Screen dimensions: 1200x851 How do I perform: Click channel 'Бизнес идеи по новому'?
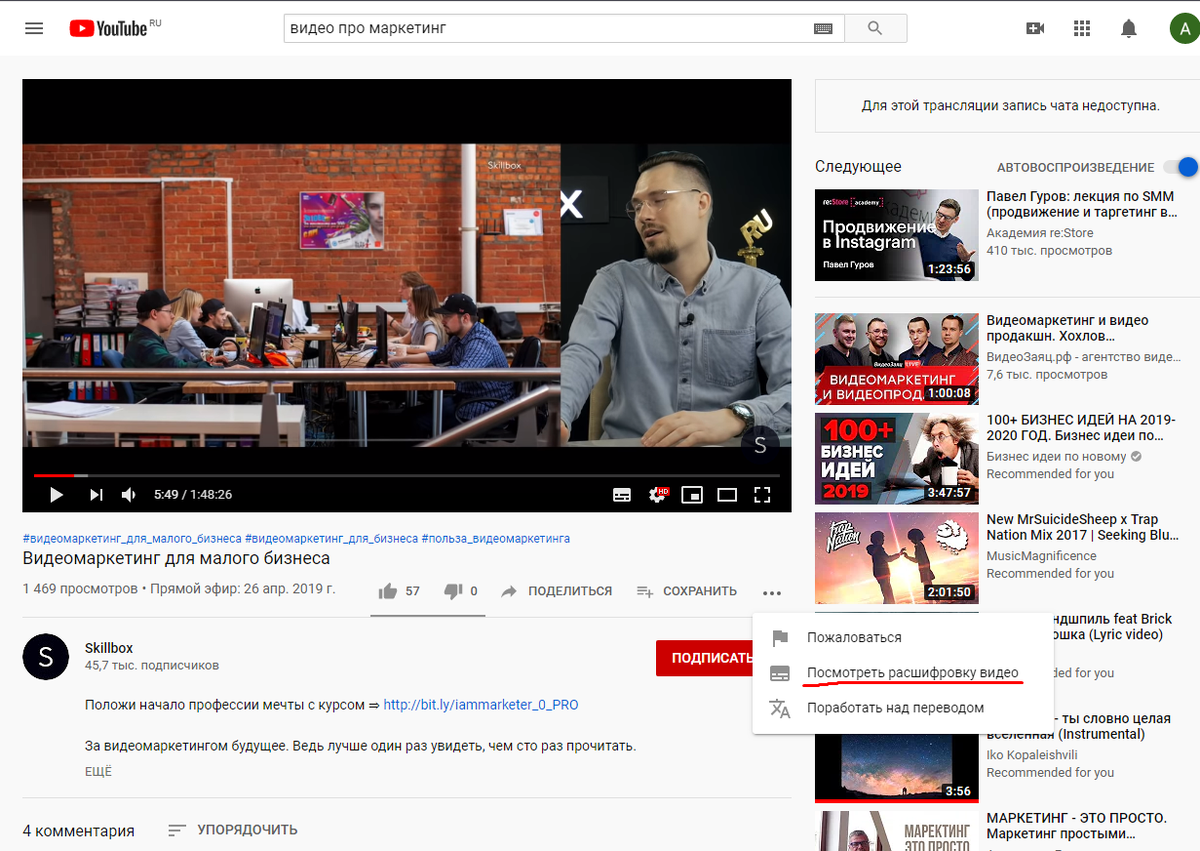[x=1056, y=456]
